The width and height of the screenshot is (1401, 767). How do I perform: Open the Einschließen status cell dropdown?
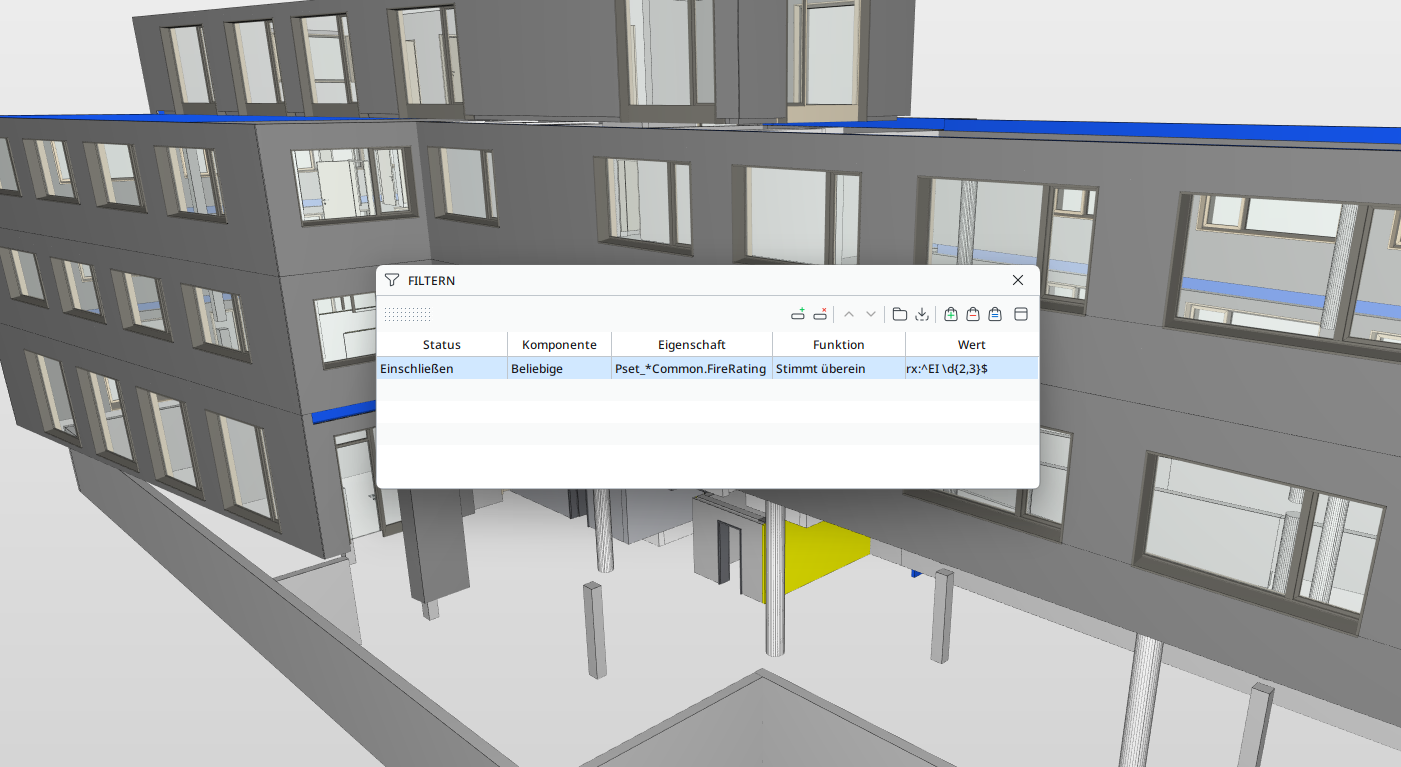click(x=441, y=369)
